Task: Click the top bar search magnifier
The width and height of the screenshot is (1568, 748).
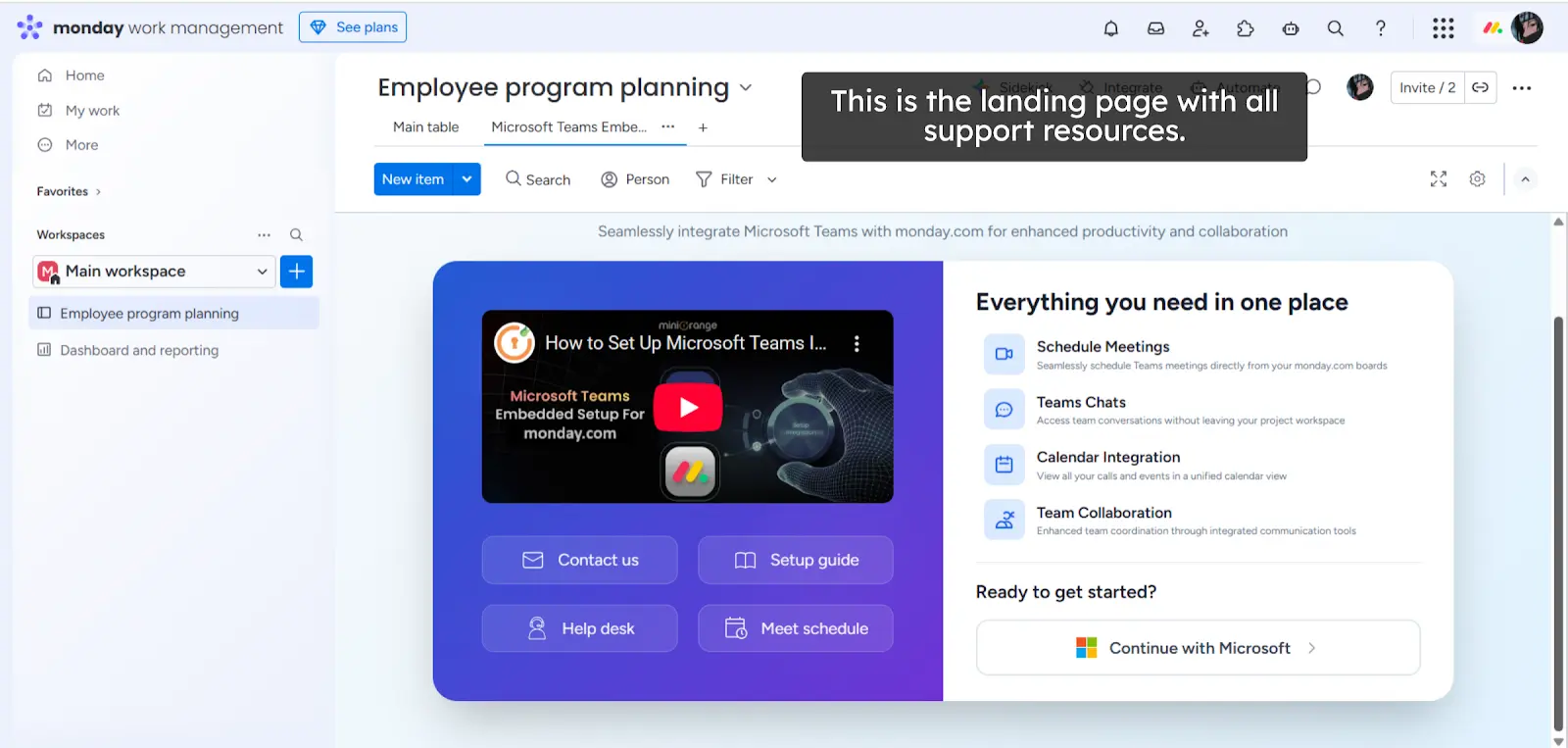Action: [x=1335, y=28]
